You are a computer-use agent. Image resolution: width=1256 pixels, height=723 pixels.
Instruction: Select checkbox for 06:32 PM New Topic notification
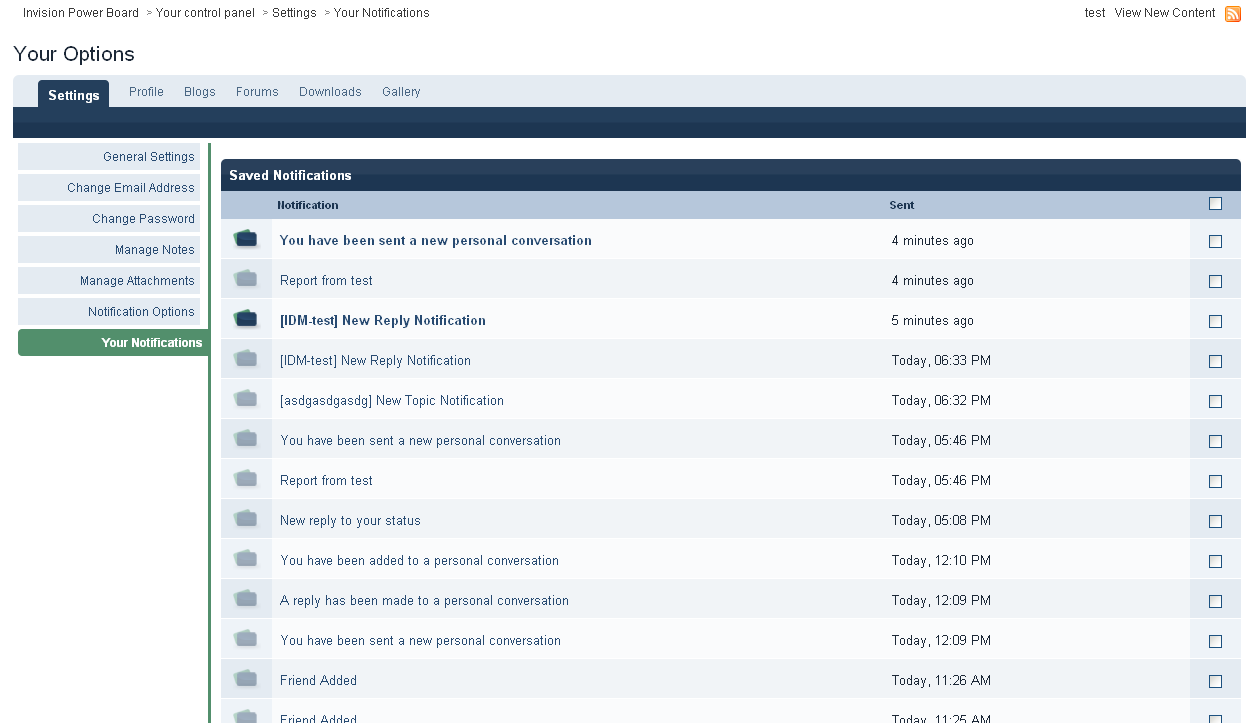1215,401
